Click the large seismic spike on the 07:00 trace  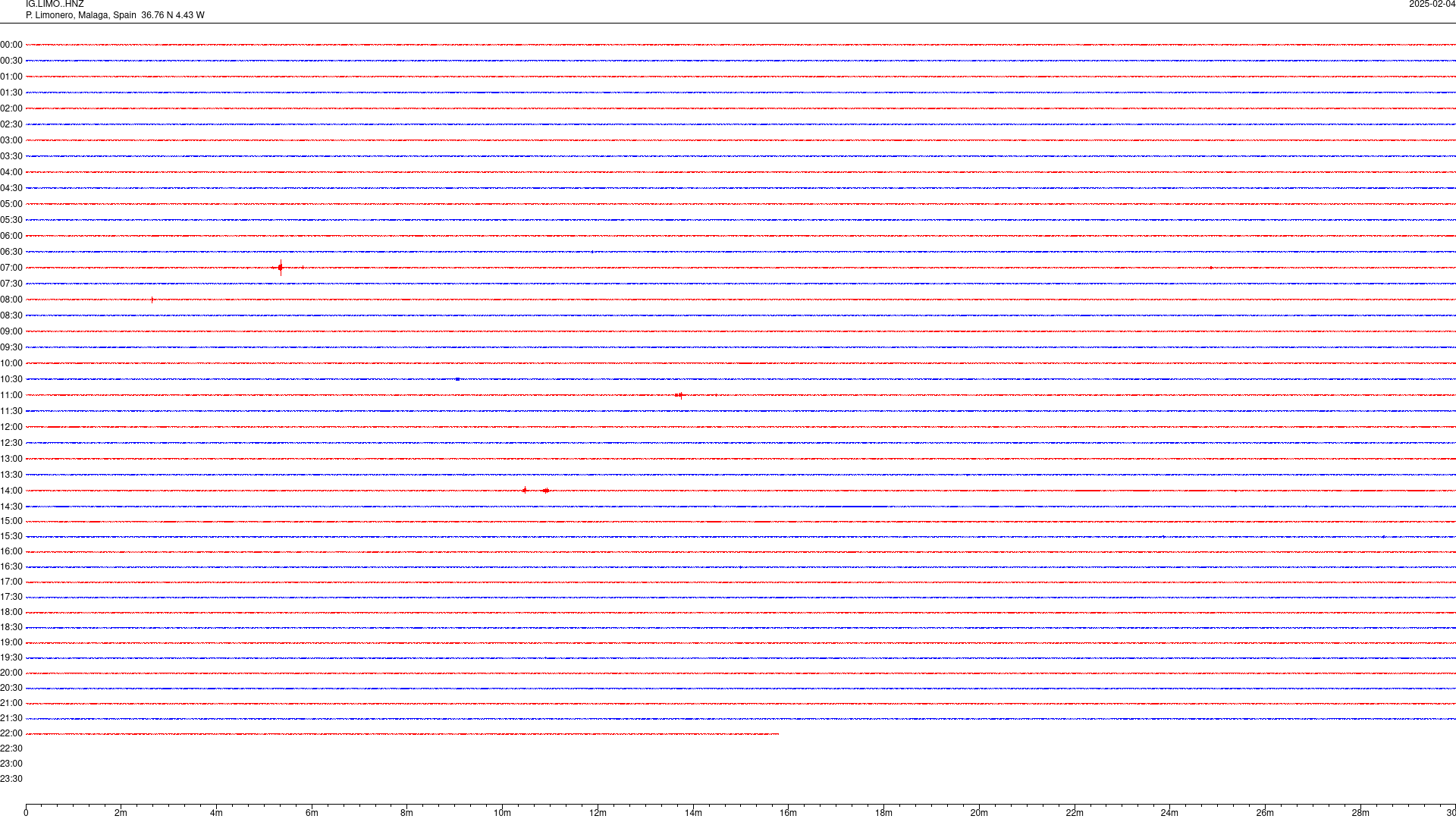pyautogui.click(x=281, y=267)
